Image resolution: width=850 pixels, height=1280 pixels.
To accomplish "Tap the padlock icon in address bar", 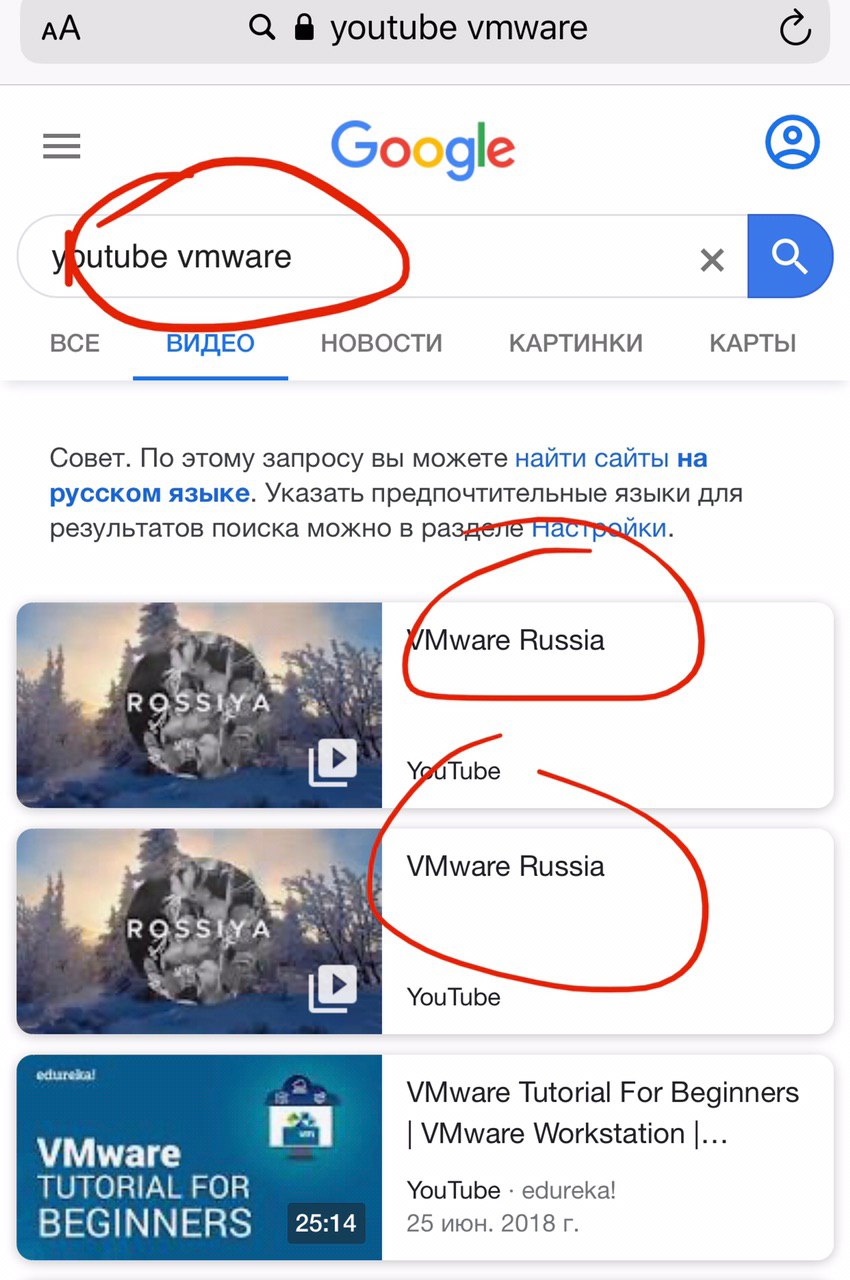I will (305, 28).
